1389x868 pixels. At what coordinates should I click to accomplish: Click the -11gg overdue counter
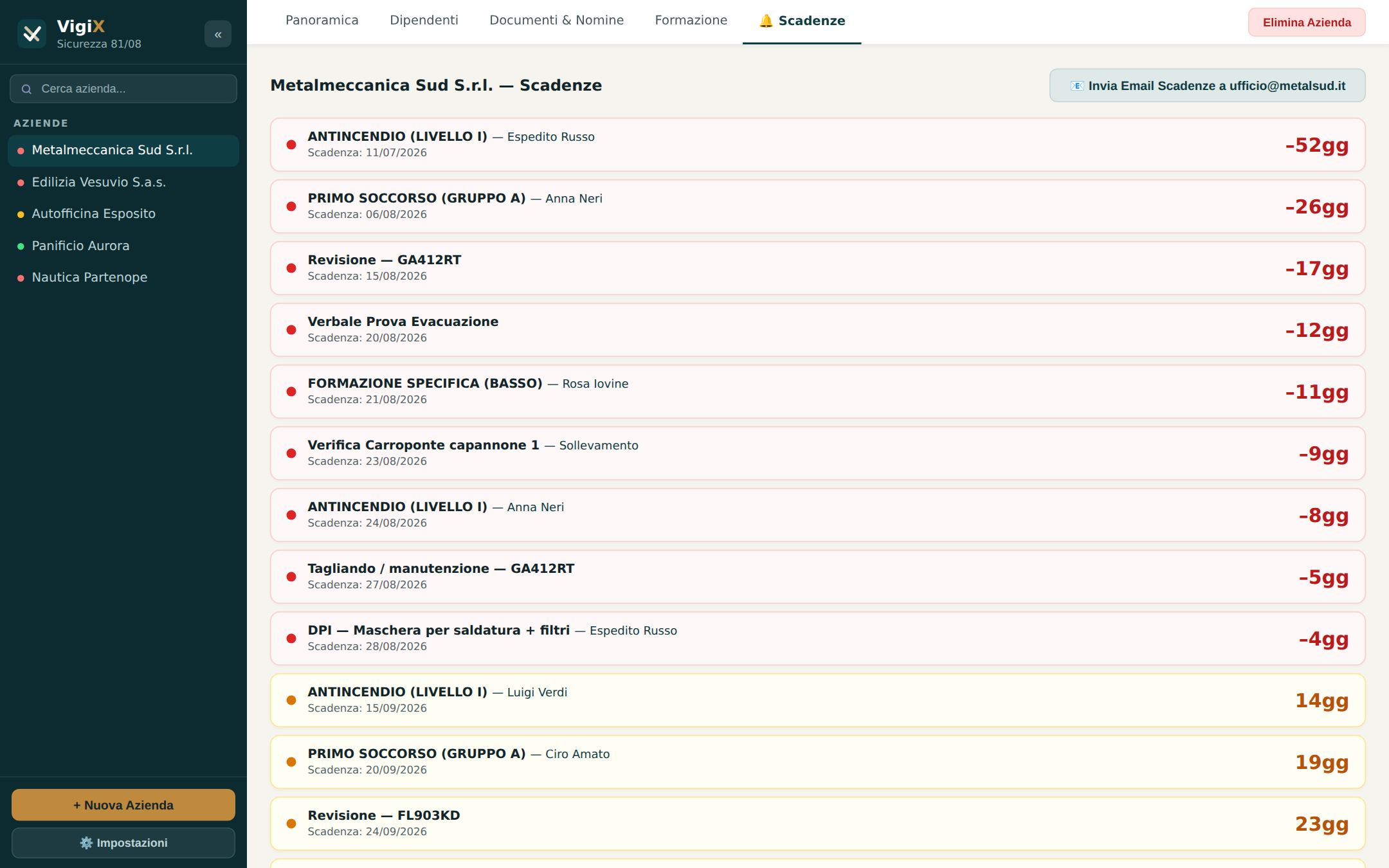click(1317, 392)
